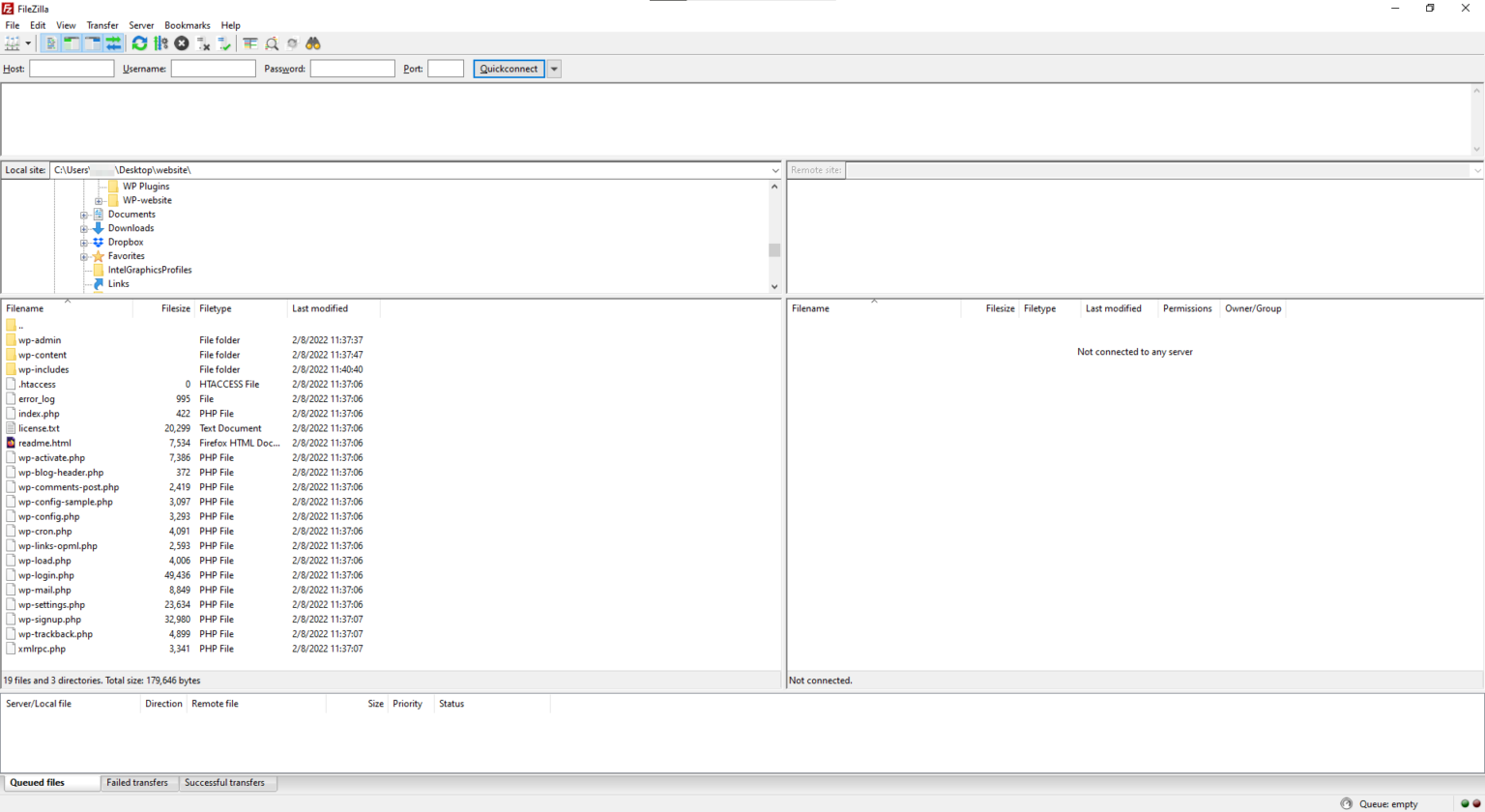Click the disconnect from server icon
Screen dimensions: 1485x812
coord(203,43)
